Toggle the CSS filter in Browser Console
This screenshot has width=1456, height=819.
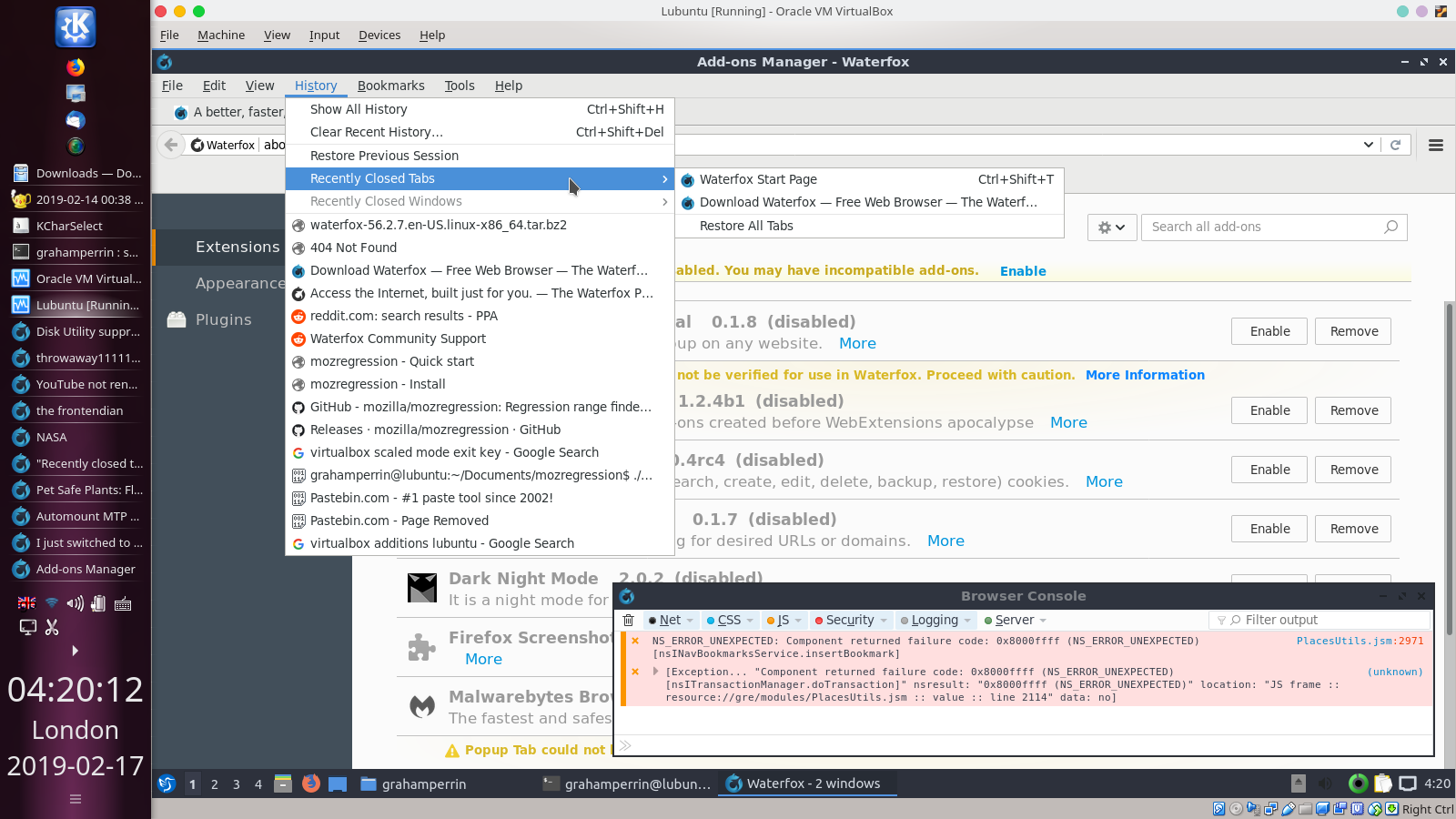724,620
